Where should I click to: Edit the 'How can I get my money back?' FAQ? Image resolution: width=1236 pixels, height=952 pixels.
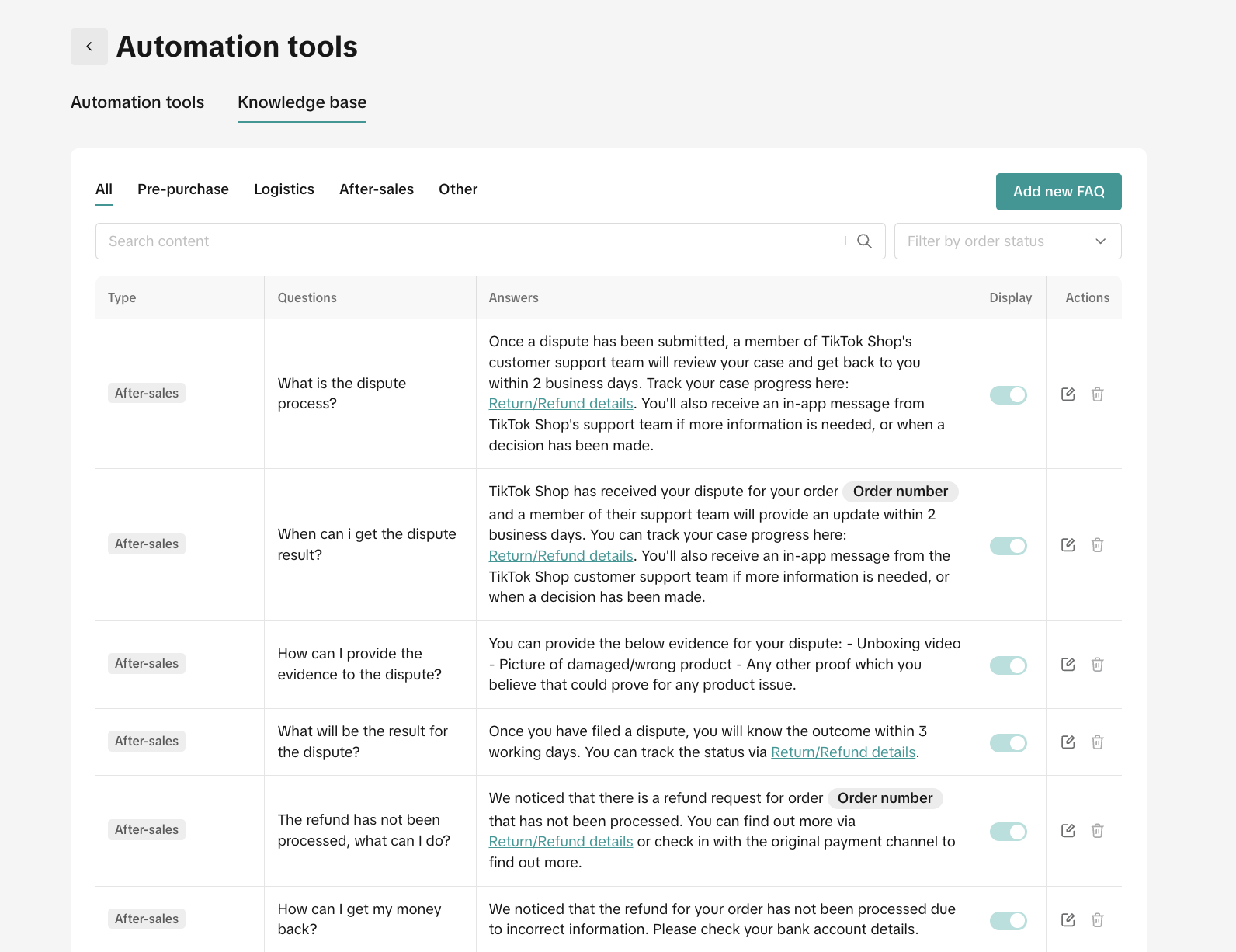point(1068,920)
